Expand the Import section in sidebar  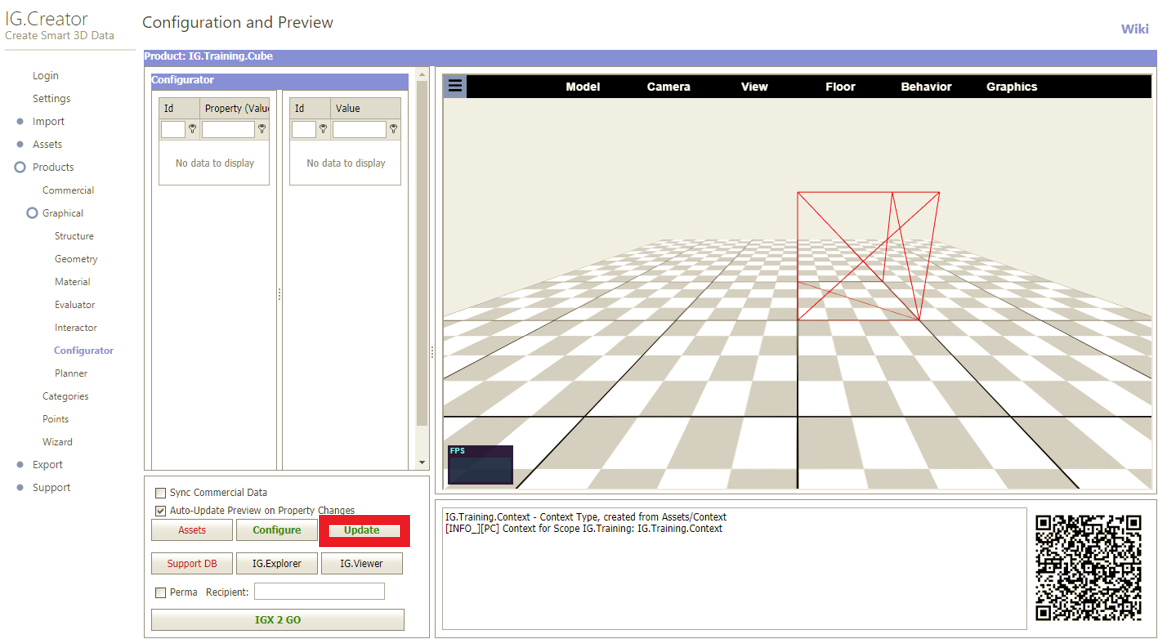tap(20, 122)
